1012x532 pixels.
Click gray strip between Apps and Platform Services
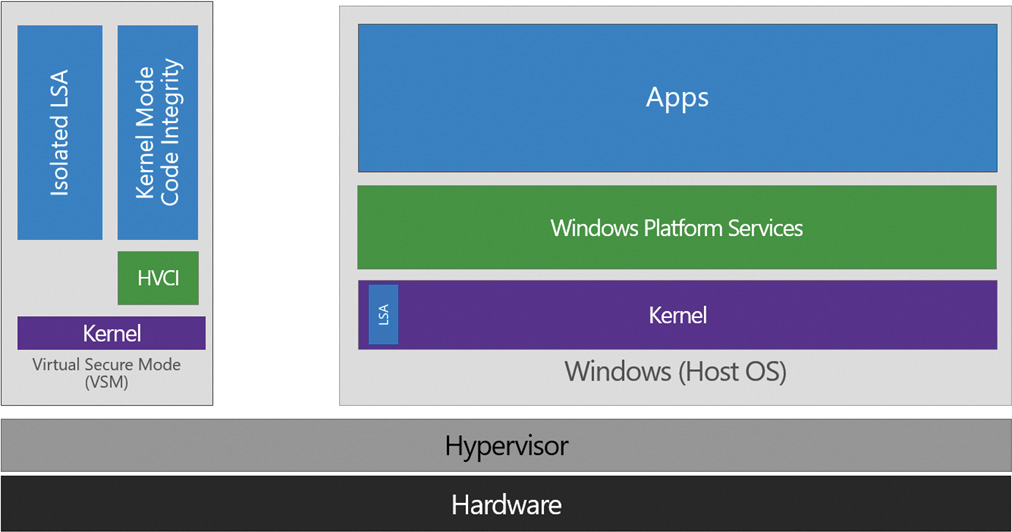point(677,178)
